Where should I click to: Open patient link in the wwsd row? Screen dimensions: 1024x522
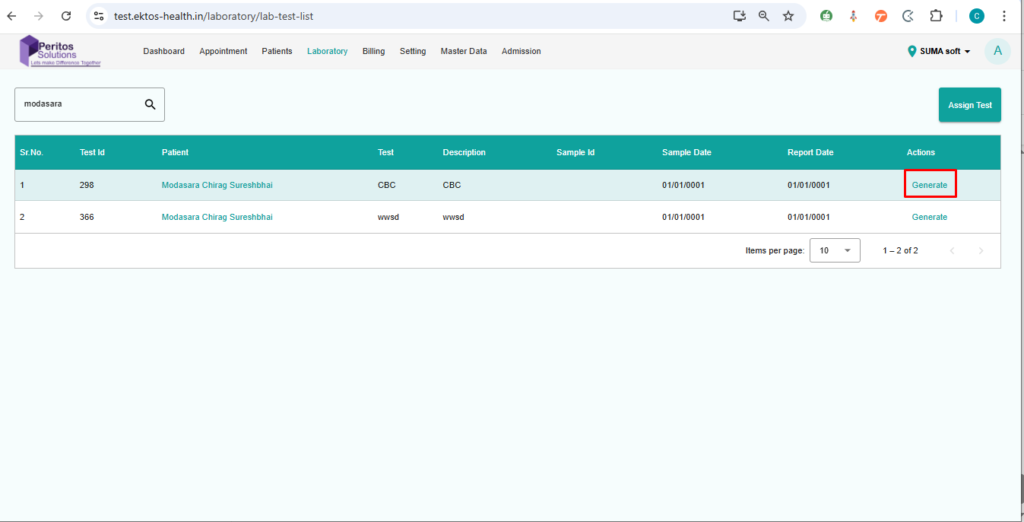pos(217,217)
